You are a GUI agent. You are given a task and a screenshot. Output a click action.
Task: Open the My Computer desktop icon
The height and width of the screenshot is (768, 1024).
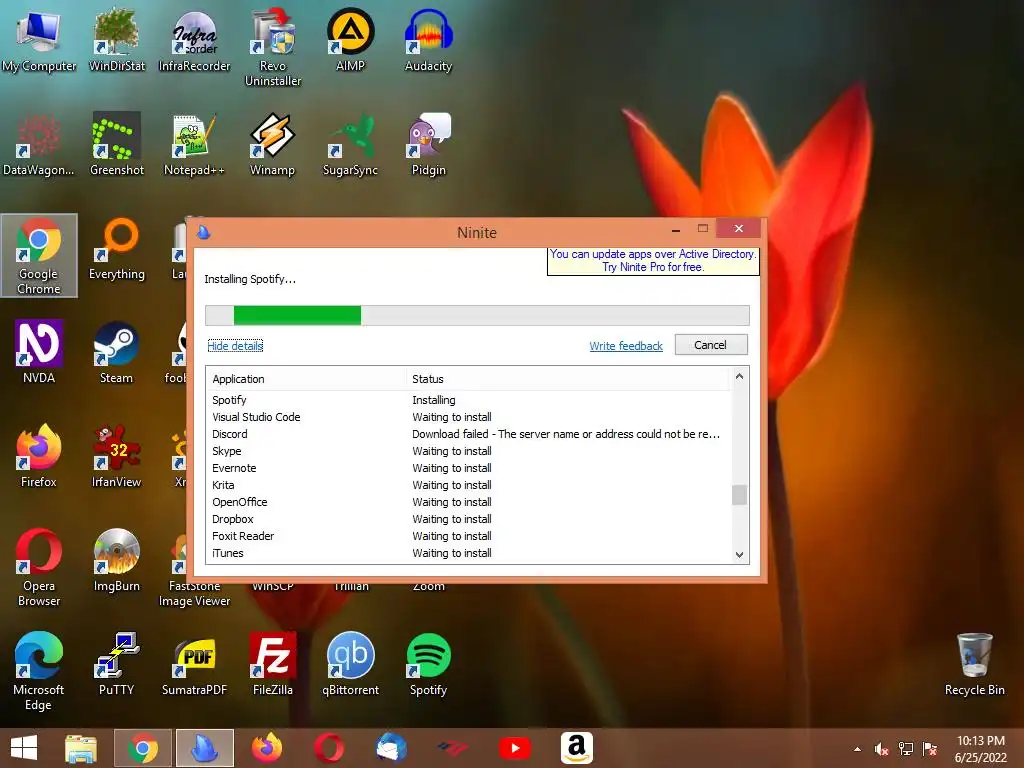coord(39,40)
